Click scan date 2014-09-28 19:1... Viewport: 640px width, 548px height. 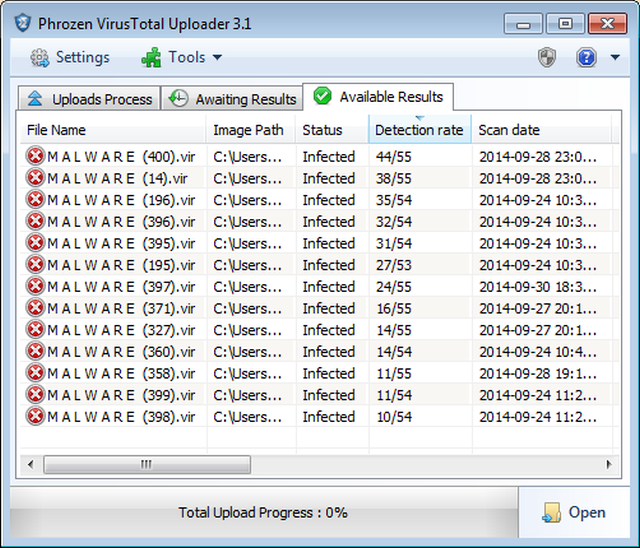pyautogui.click(x=538, y=373)
